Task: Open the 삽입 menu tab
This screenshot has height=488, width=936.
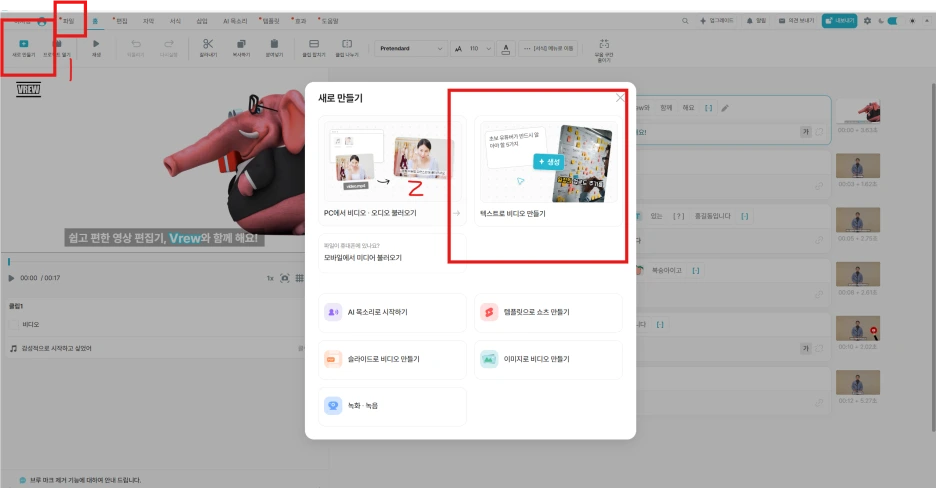Action: click(x=202, y=21)
